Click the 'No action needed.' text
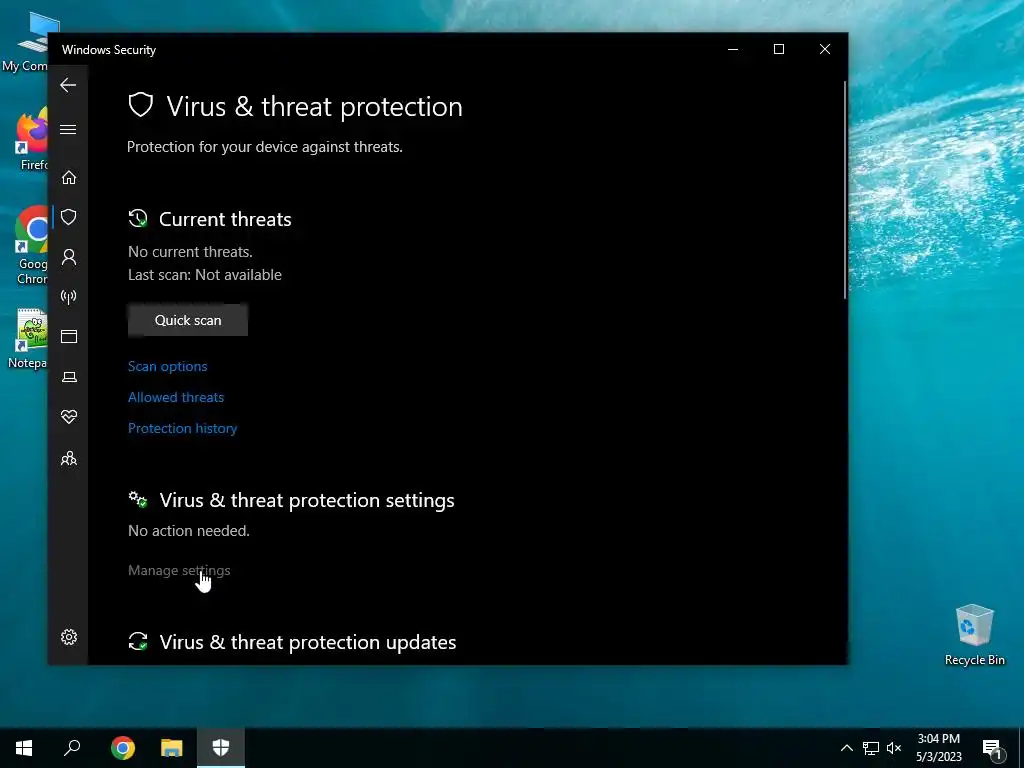 [x=189, y=531]
